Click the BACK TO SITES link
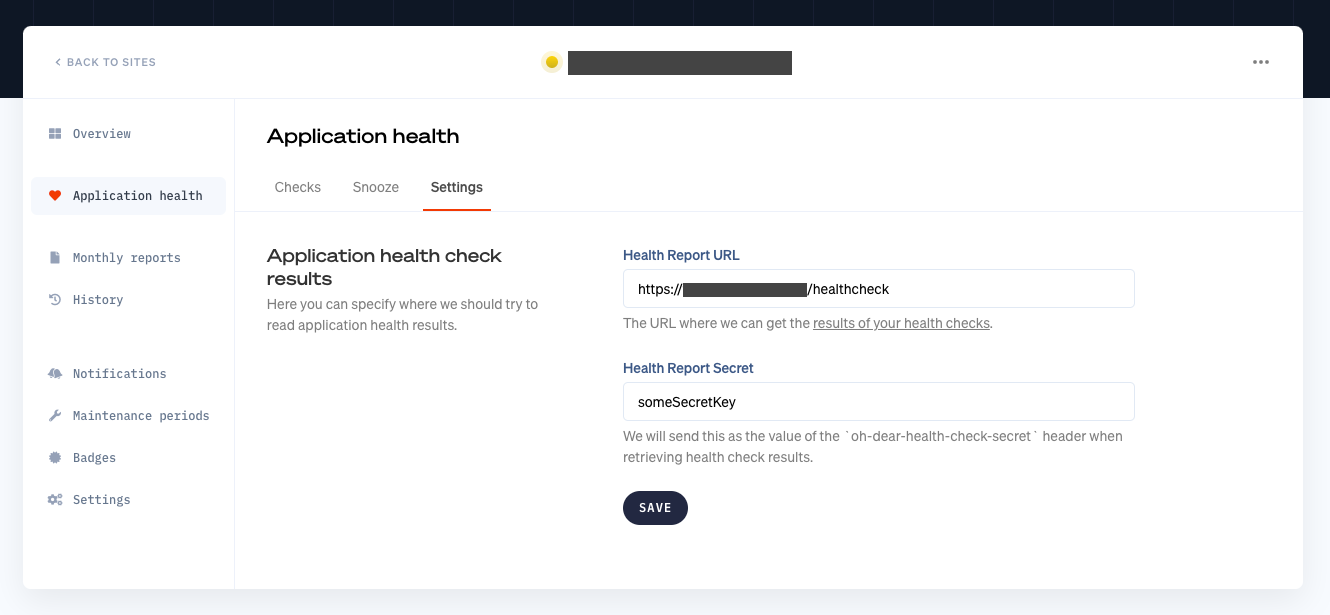Viewport: 1330px width, 615px height. (110, 61)
